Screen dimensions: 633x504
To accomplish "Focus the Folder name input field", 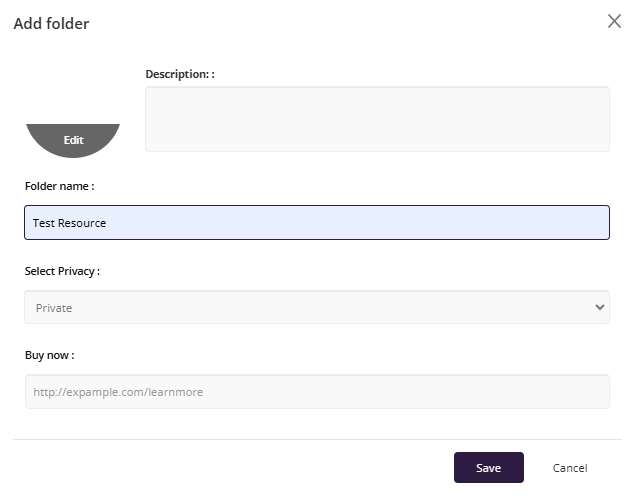I will (316, 222).
